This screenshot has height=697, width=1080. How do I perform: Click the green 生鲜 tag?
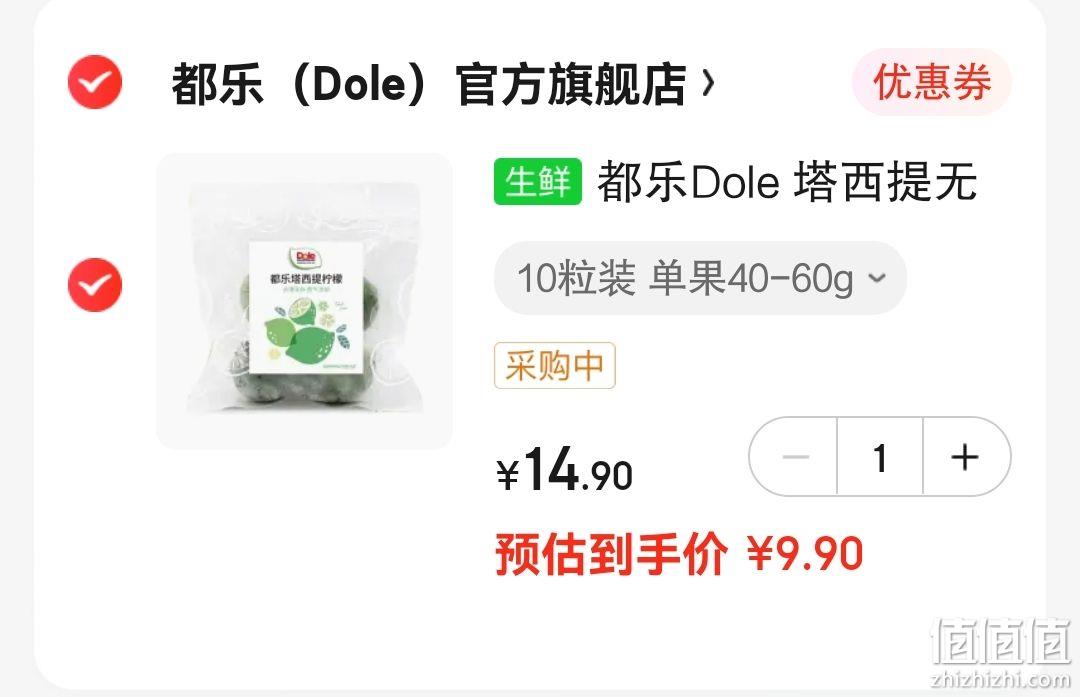538,182
